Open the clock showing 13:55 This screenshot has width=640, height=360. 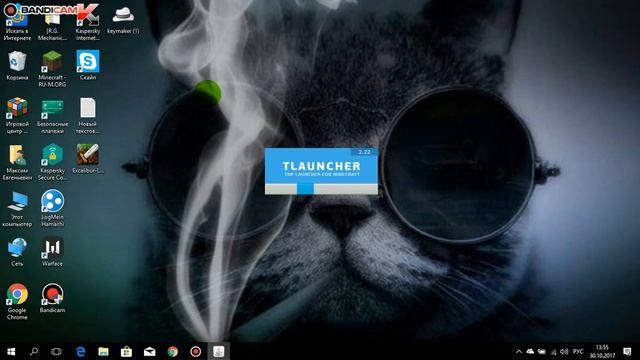[x=602, y=351]
